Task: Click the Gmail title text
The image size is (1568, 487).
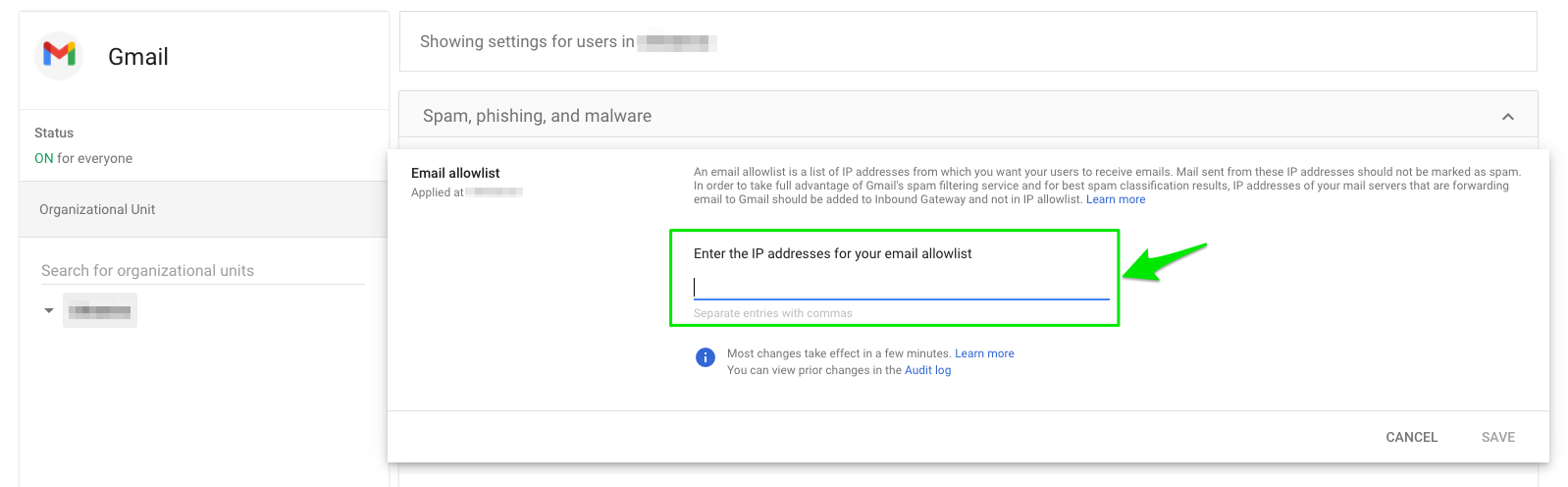Action: 138,57
